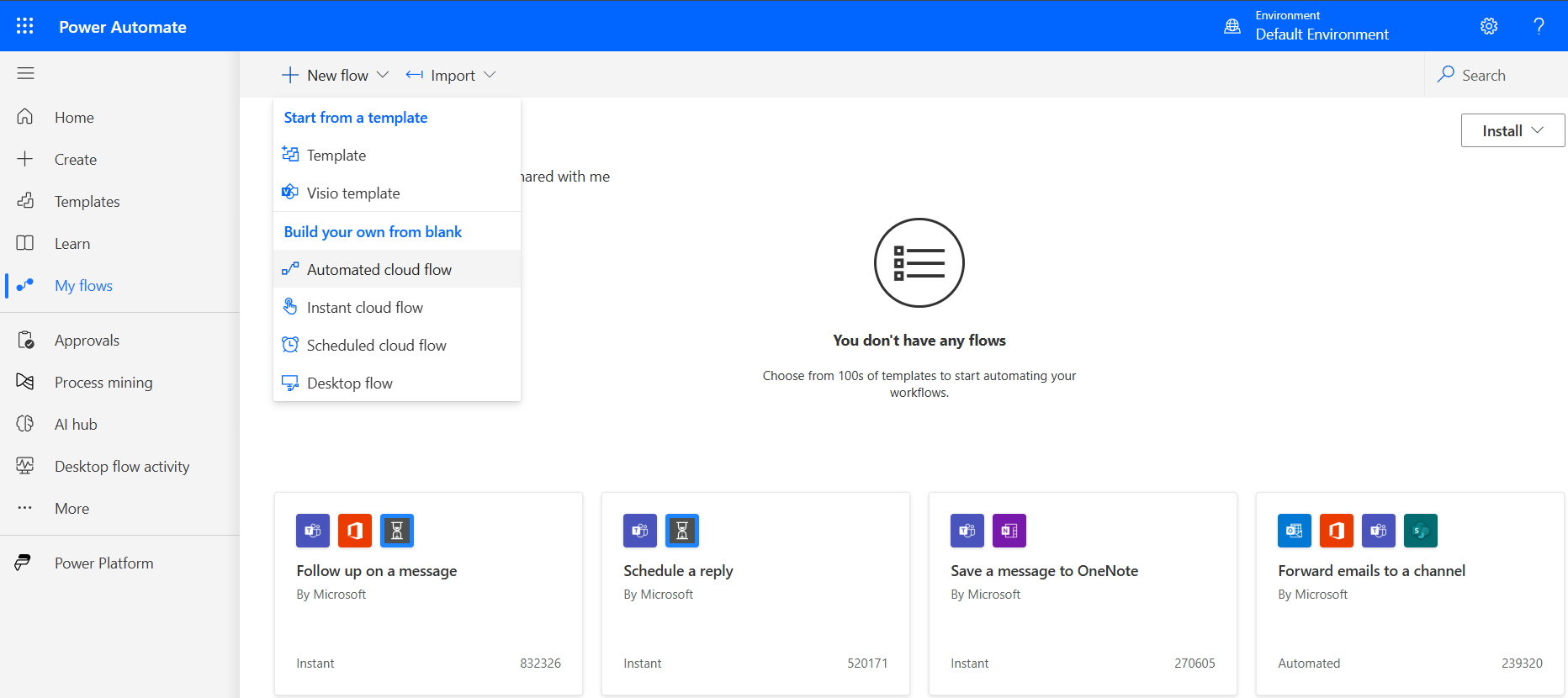Screen dimensions: 1568x698
Task: Choose Instant cloud flow
Action: (397, 307)
